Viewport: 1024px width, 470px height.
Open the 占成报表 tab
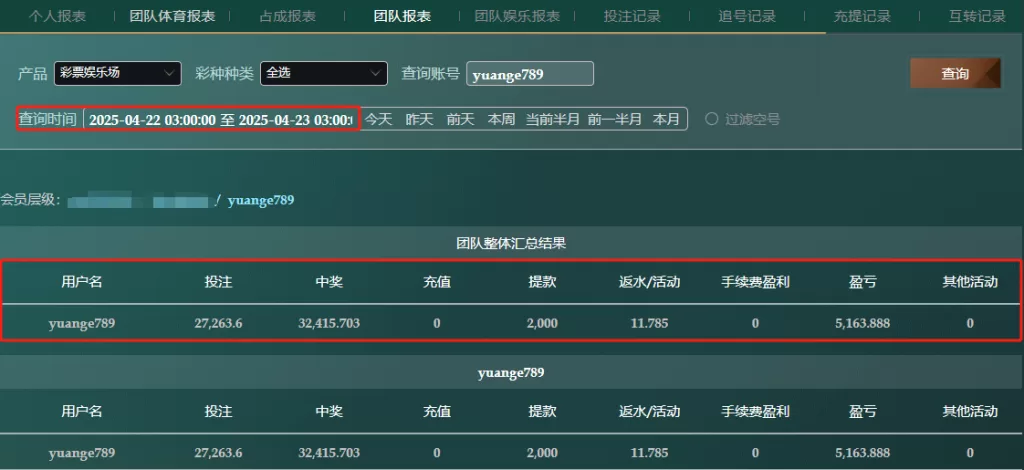pyautogui.click(x=280, y=16)
